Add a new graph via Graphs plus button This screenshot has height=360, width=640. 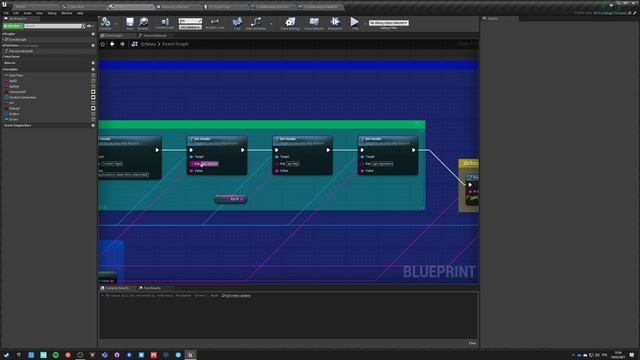pos(93,34)
